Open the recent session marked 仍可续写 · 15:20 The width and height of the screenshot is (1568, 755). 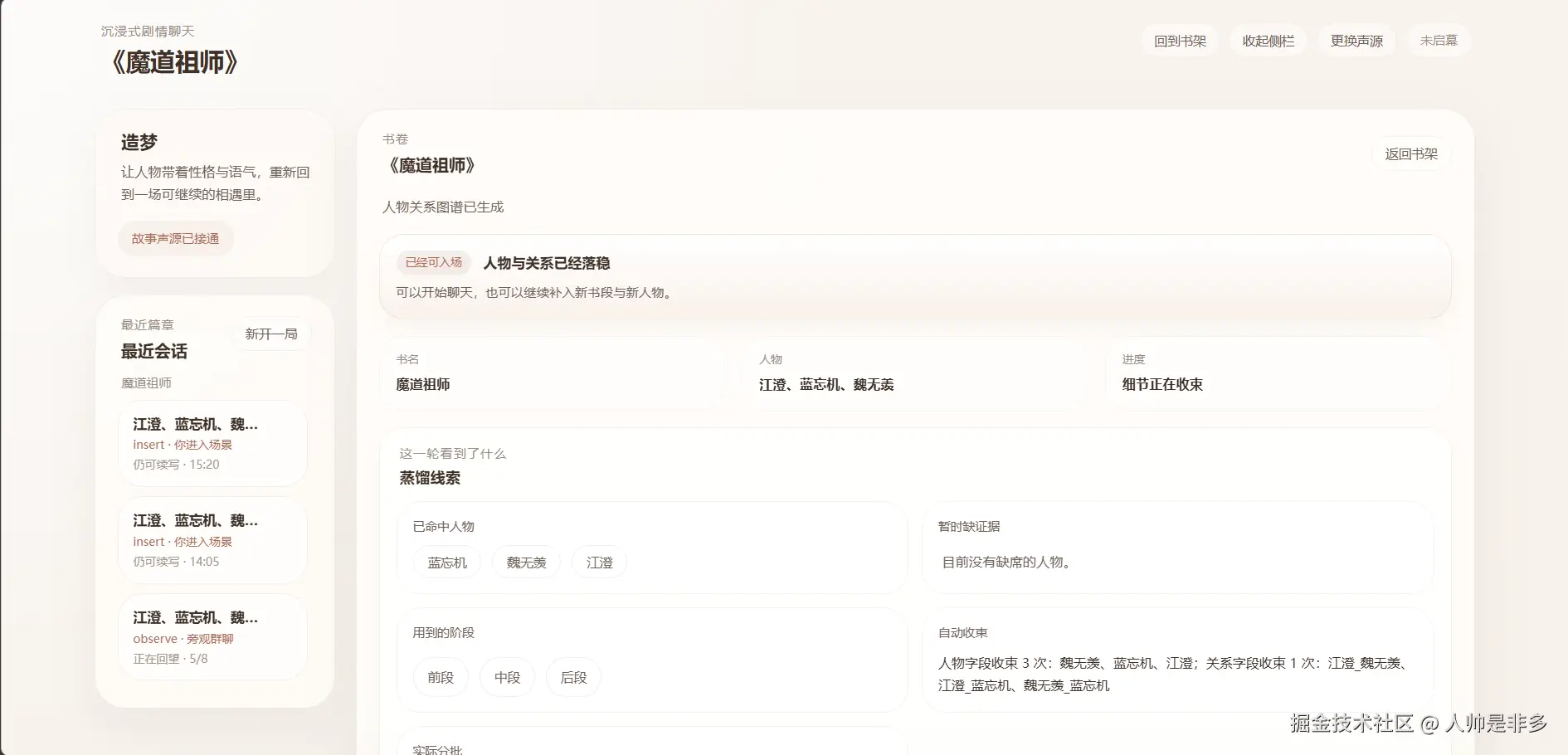tap(213, 444)
